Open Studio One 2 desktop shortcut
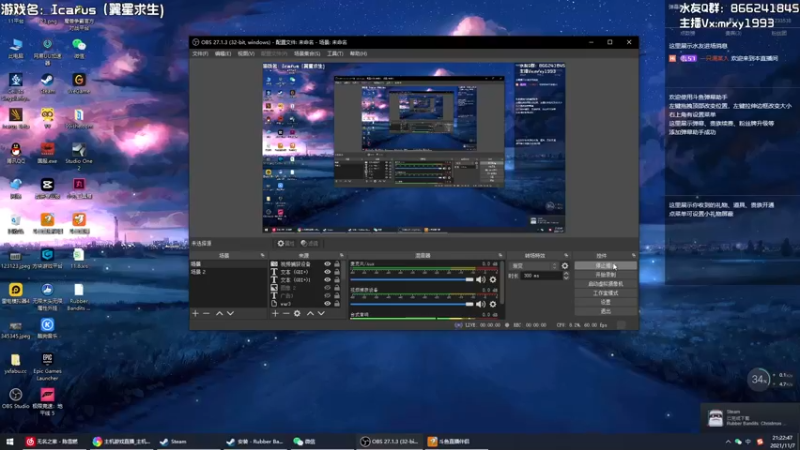Image resolution: width=800 pixels, height=450 pixels. [x=79, y=157]
